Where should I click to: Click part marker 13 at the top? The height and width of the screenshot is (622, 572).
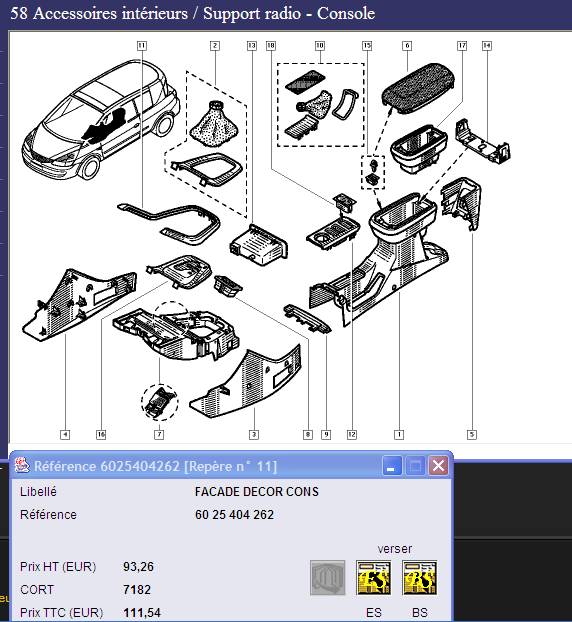pyautogui.click(x=251, y=46)
